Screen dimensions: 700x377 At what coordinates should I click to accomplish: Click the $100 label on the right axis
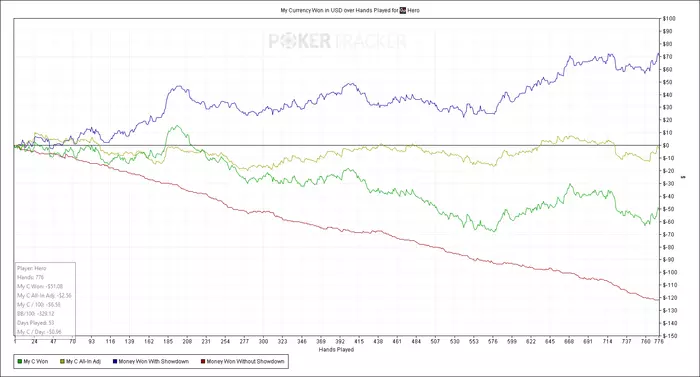click(669, 19)
